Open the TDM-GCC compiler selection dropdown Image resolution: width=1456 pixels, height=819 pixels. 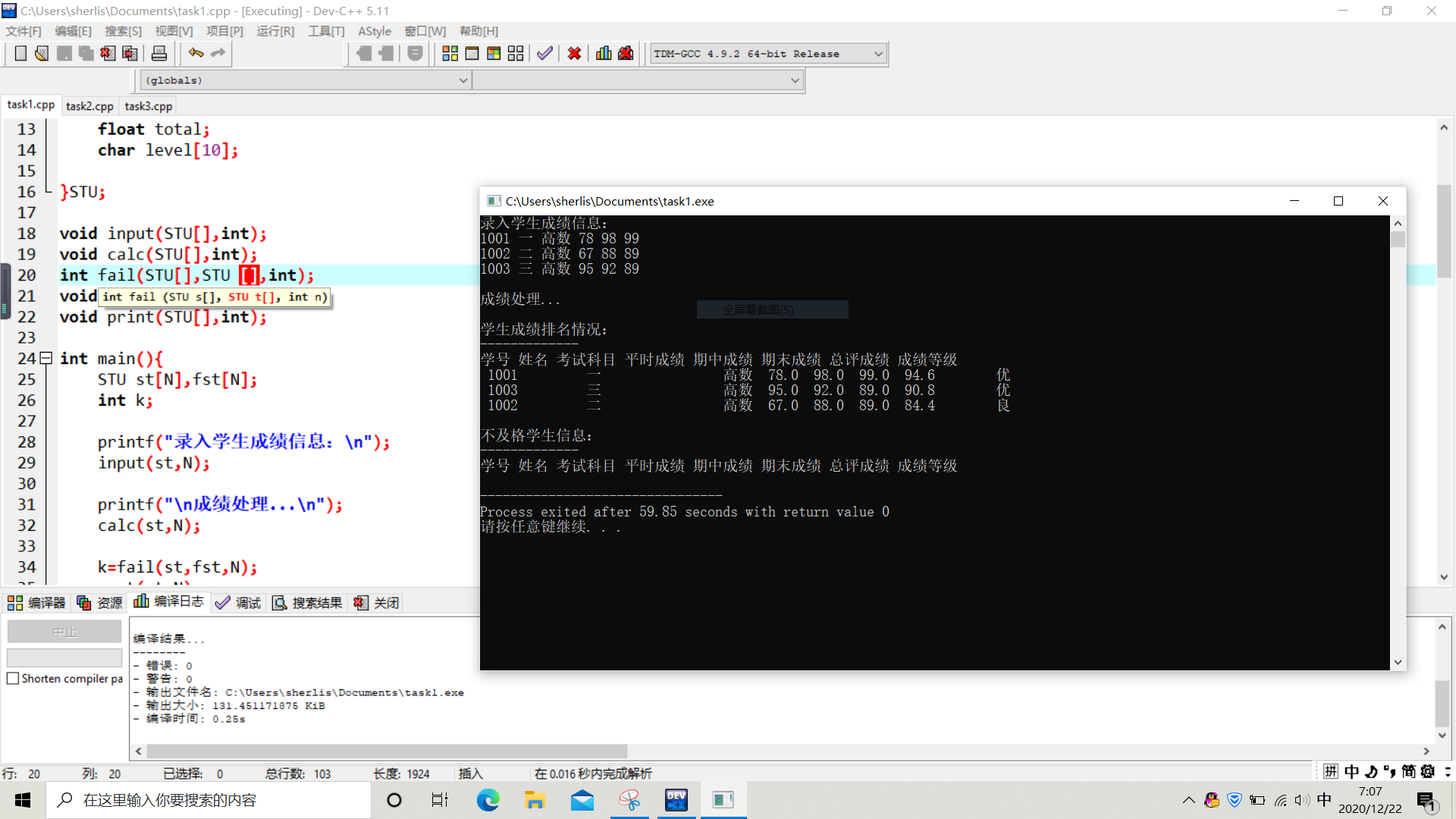pos(878,54)
